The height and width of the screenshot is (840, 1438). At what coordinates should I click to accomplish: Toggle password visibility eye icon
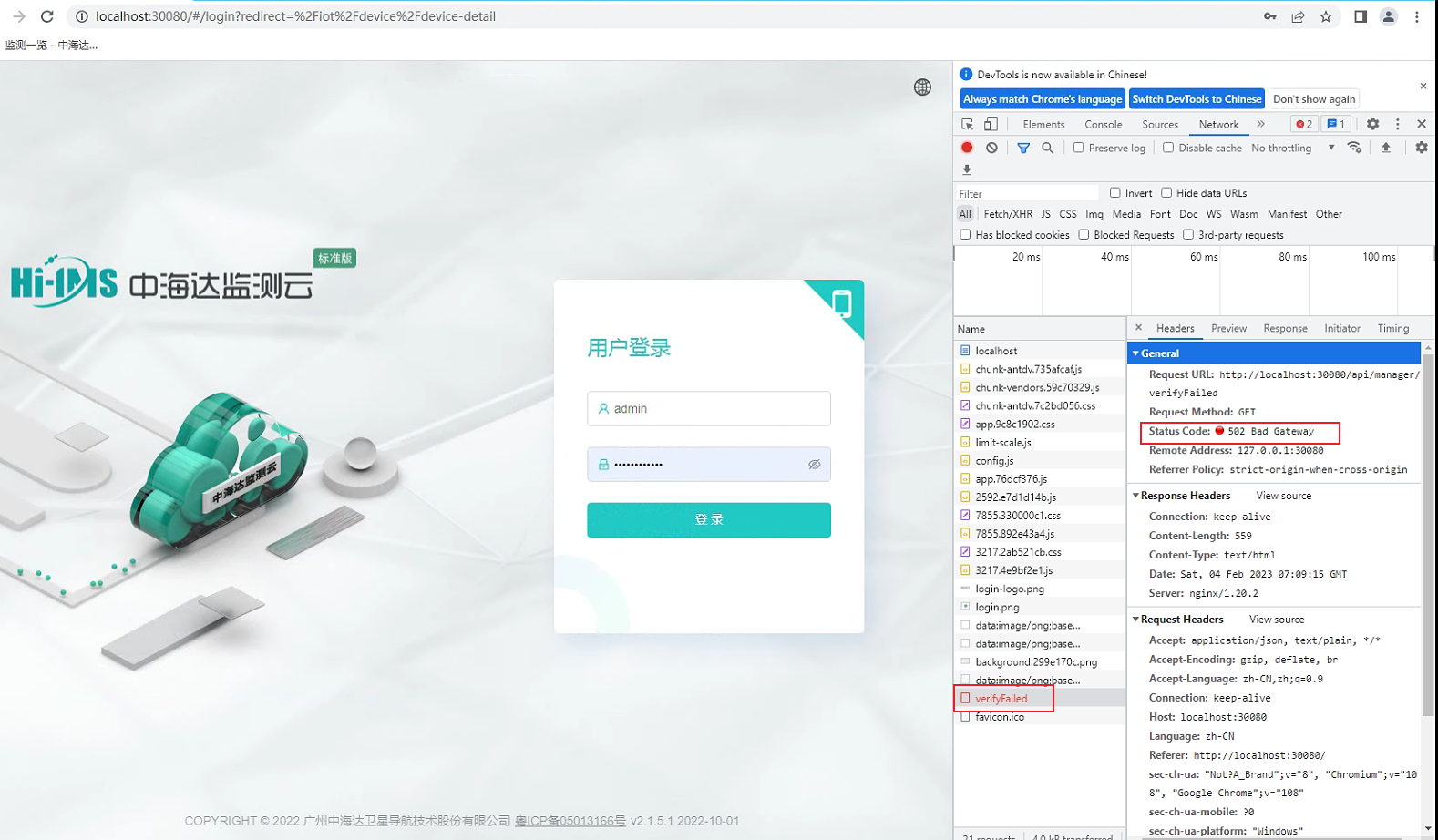pyautogui.click(x=814, y=465)
